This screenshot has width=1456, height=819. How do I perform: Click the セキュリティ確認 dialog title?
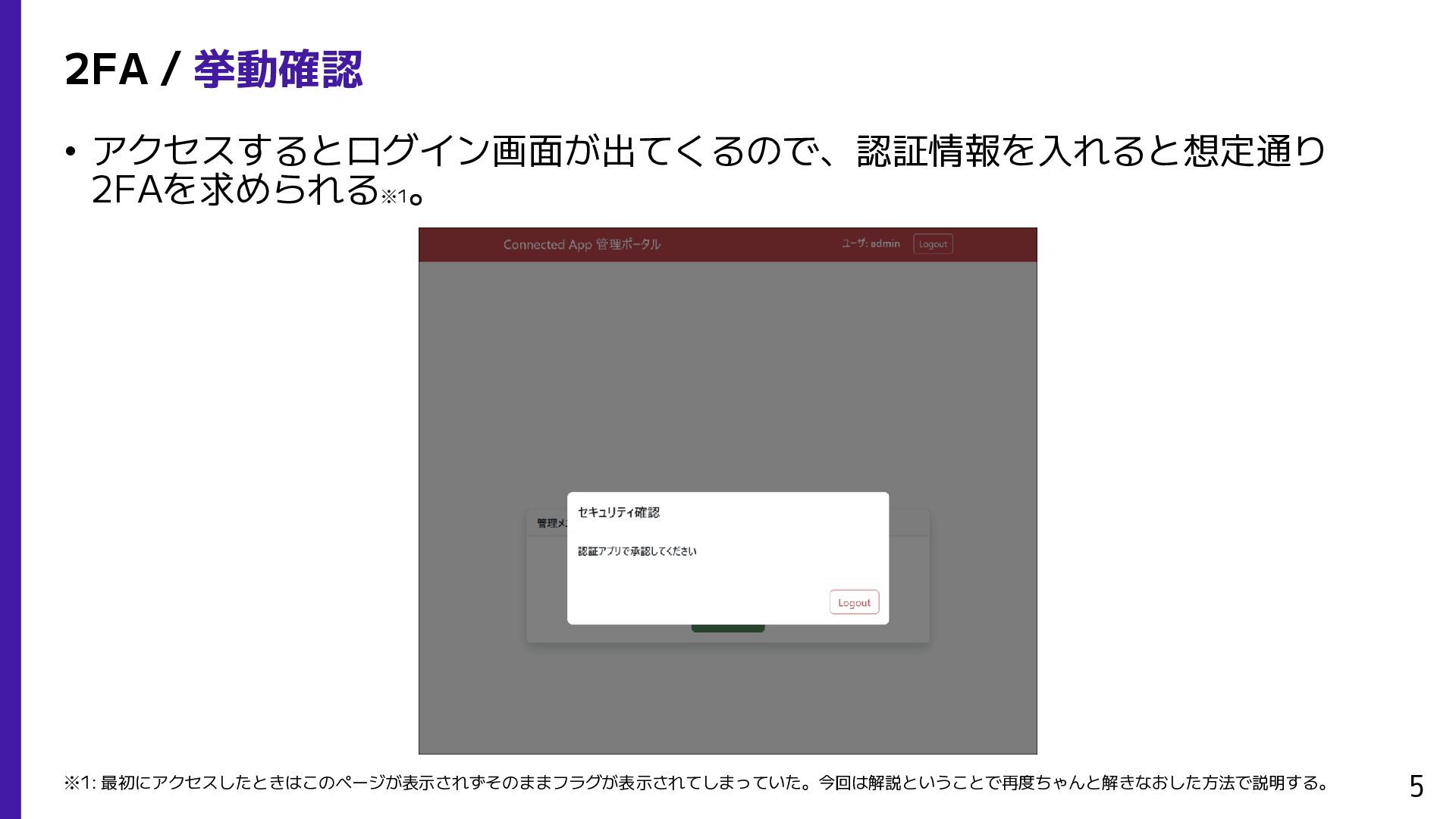click(x=619, y=513)
